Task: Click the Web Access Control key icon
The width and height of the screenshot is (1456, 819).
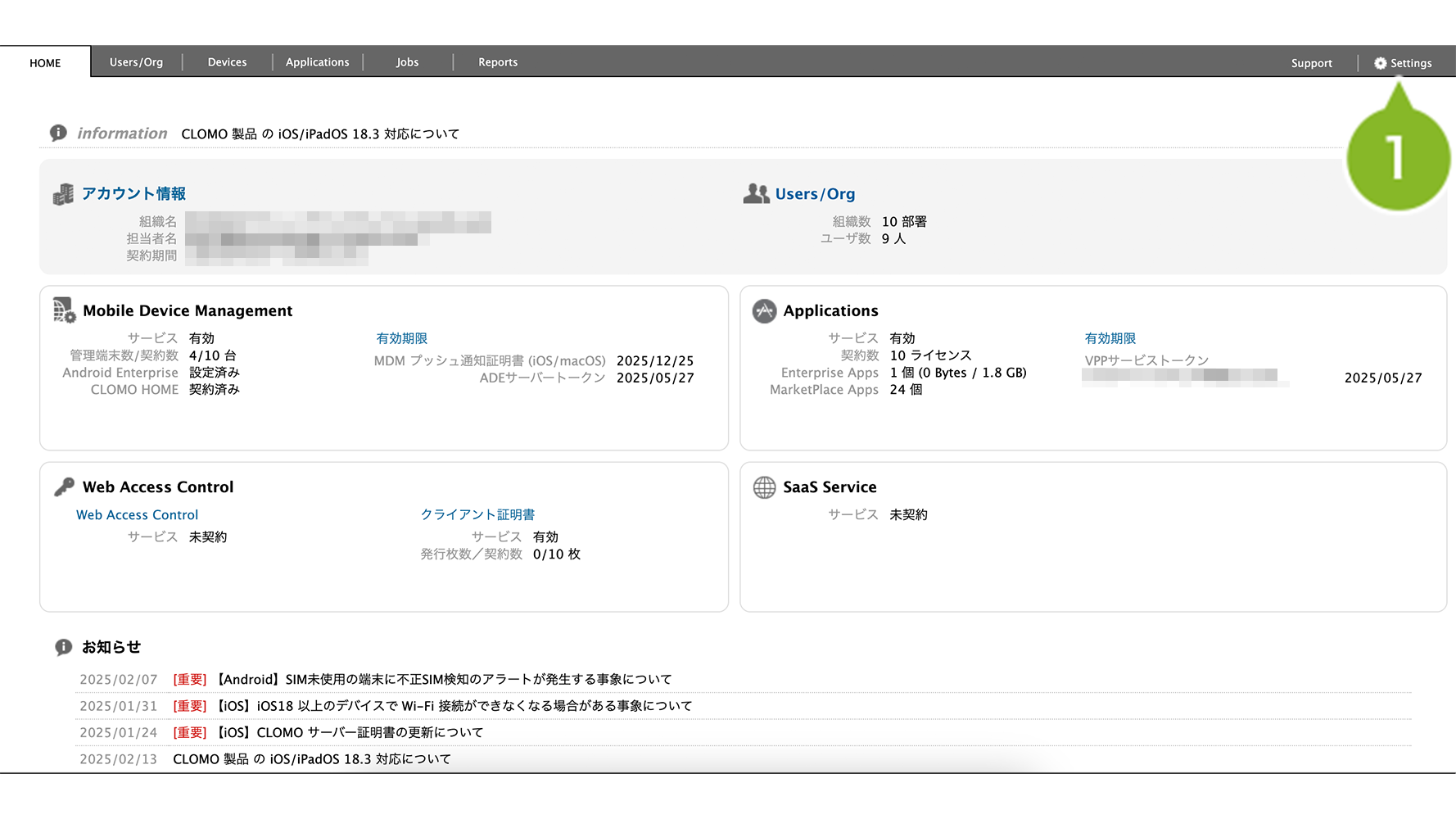Action: click(64, 487)
